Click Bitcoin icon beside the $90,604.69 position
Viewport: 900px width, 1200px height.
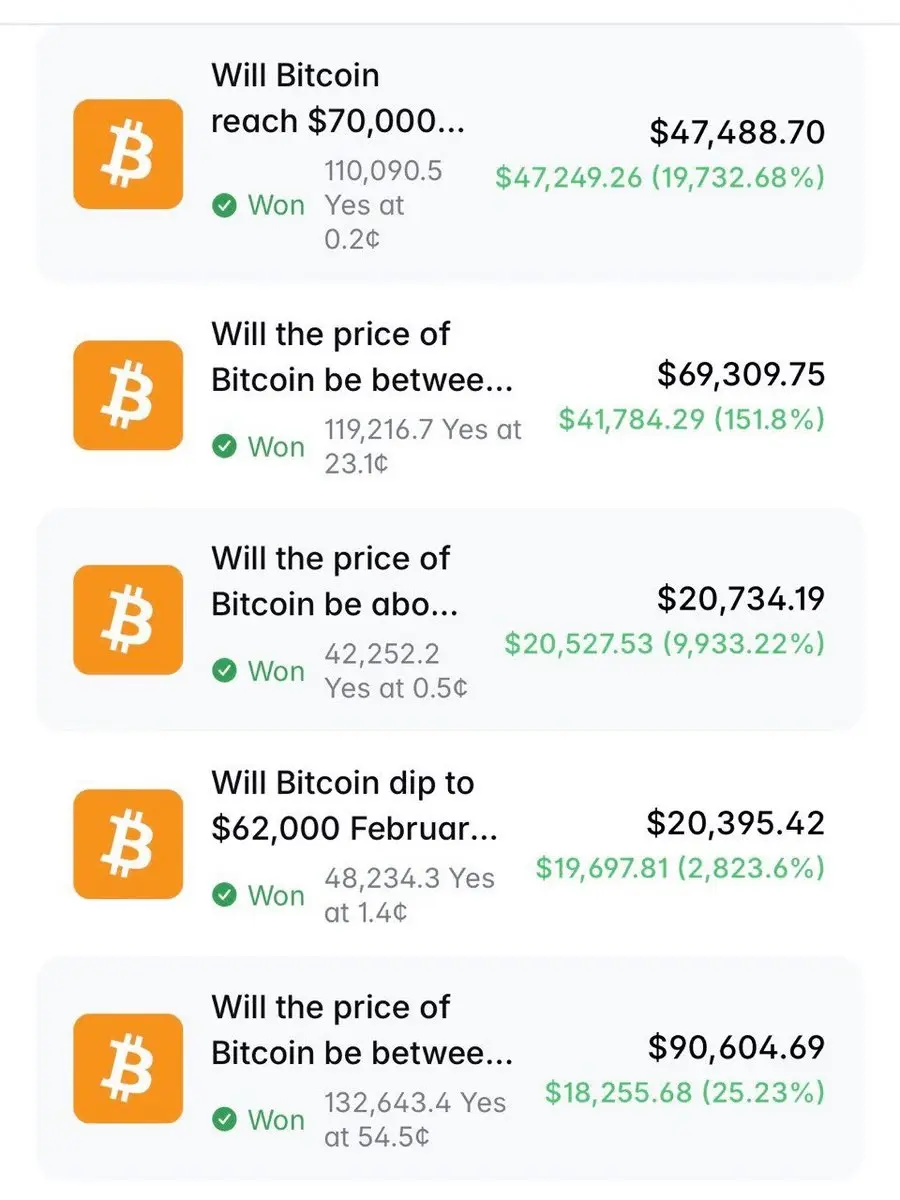tap(128, 1068)
